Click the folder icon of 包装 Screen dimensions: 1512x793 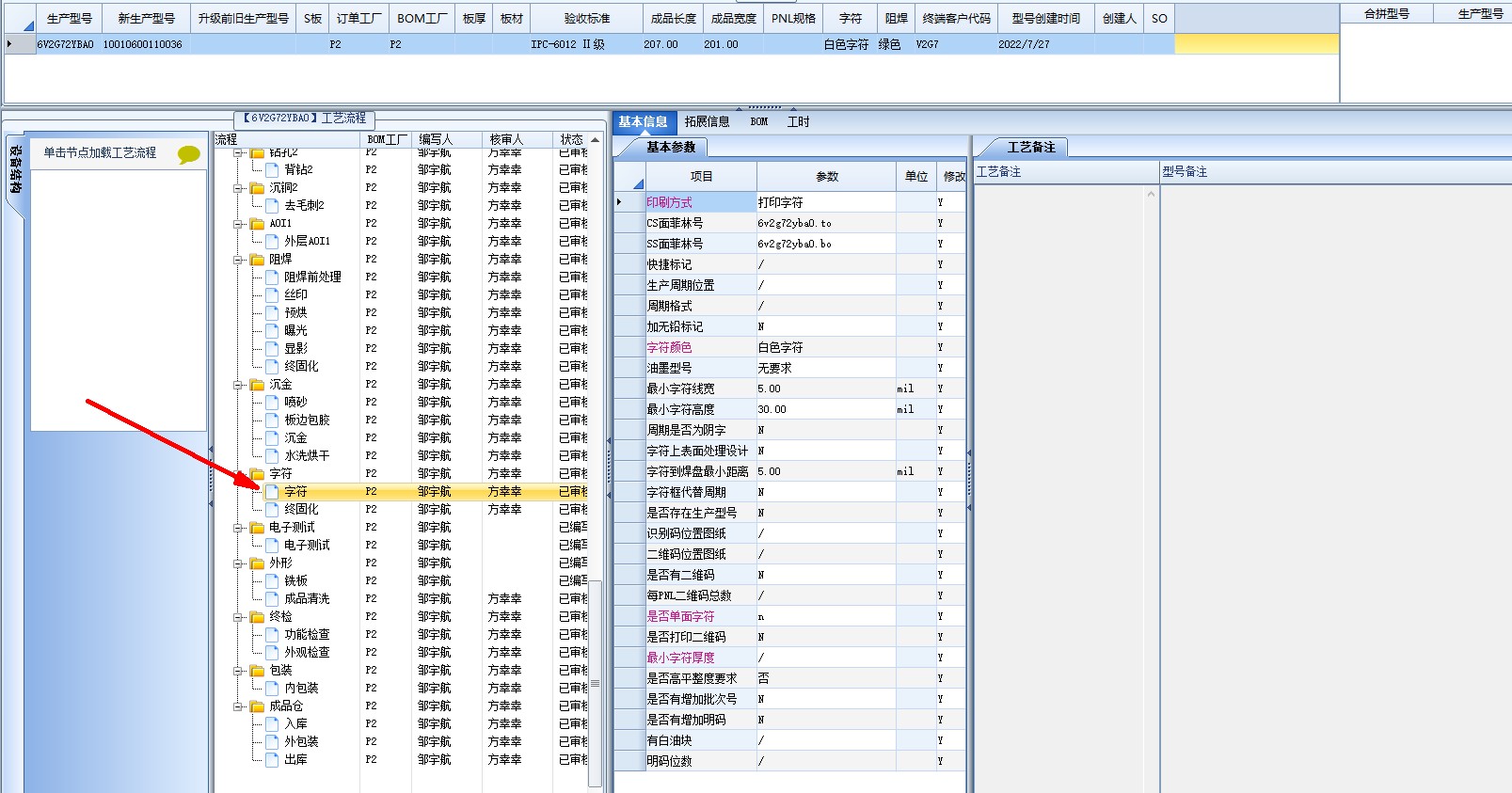(x=257, y=671)
